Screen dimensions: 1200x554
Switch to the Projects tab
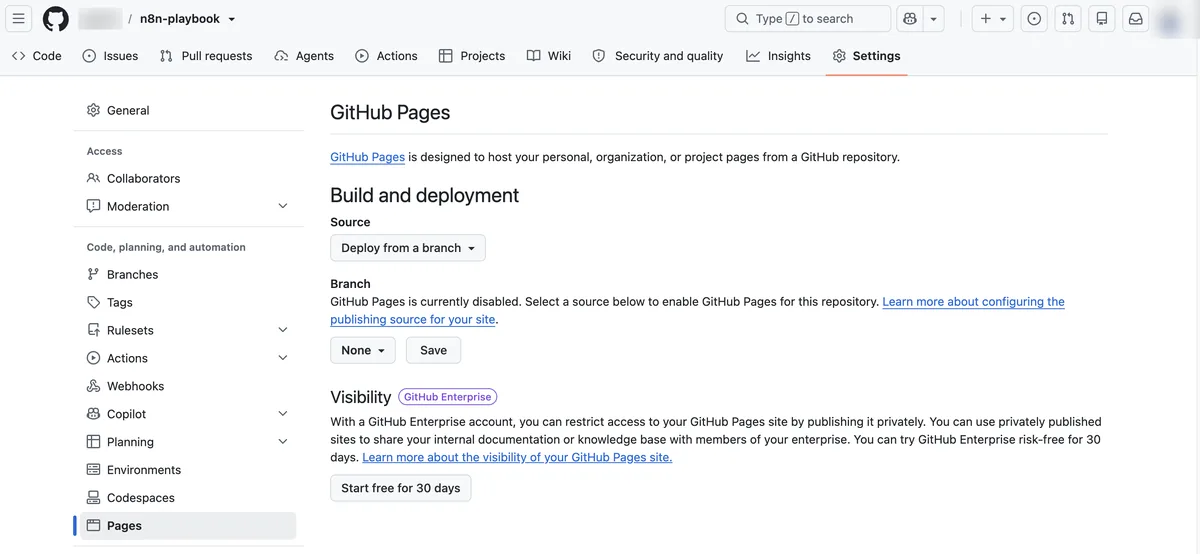pos(472,56)
